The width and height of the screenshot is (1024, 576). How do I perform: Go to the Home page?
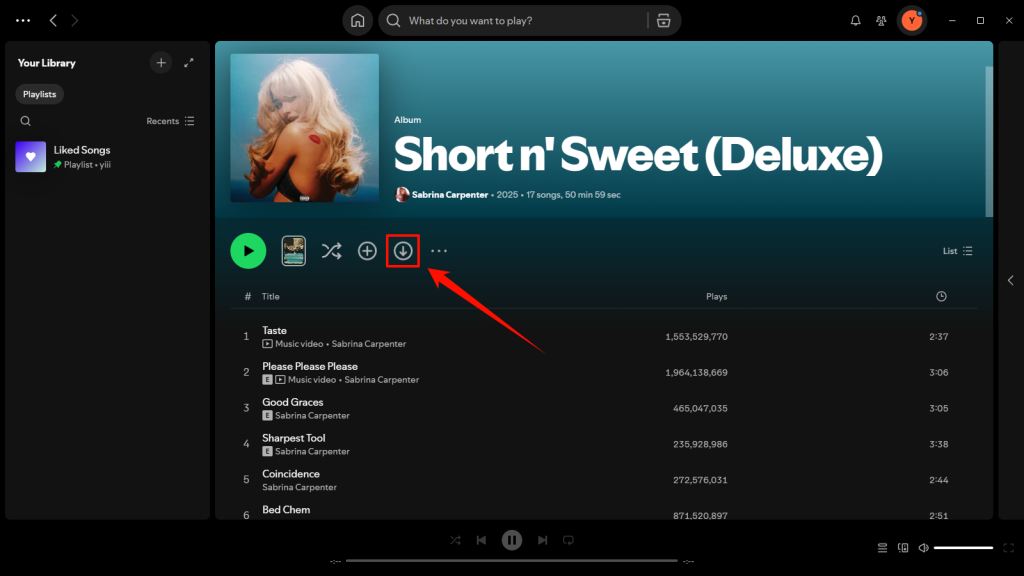(358, 20)
